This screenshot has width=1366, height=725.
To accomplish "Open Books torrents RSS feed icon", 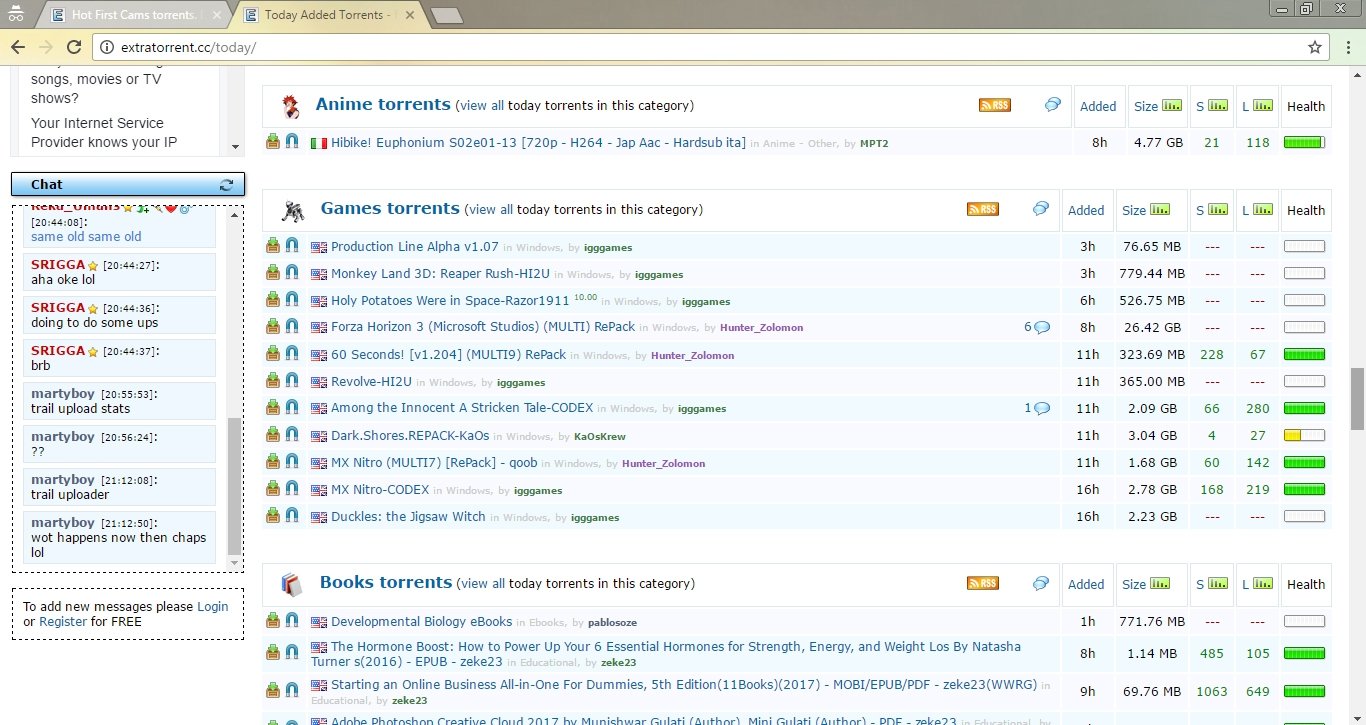I will click(983, 583).
